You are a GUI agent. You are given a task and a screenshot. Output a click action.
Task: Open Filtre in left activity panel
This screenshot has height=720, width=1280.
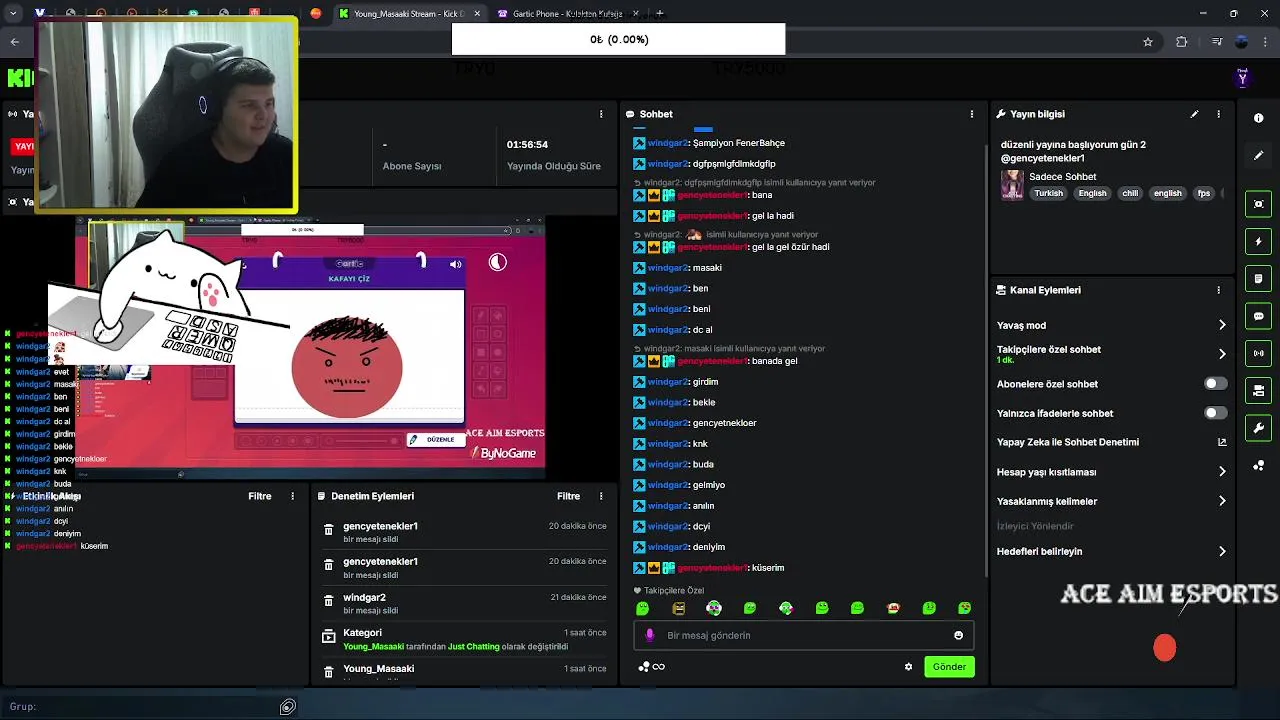coord(259,496)
